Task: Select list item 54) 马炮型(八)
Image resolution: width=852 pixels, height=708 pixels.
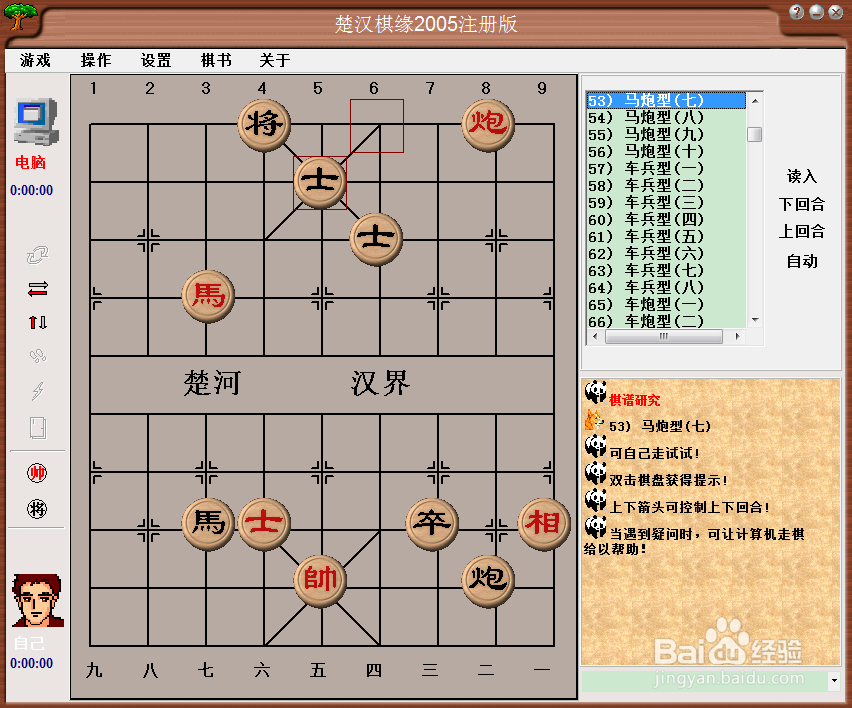Action: (666, 117)
